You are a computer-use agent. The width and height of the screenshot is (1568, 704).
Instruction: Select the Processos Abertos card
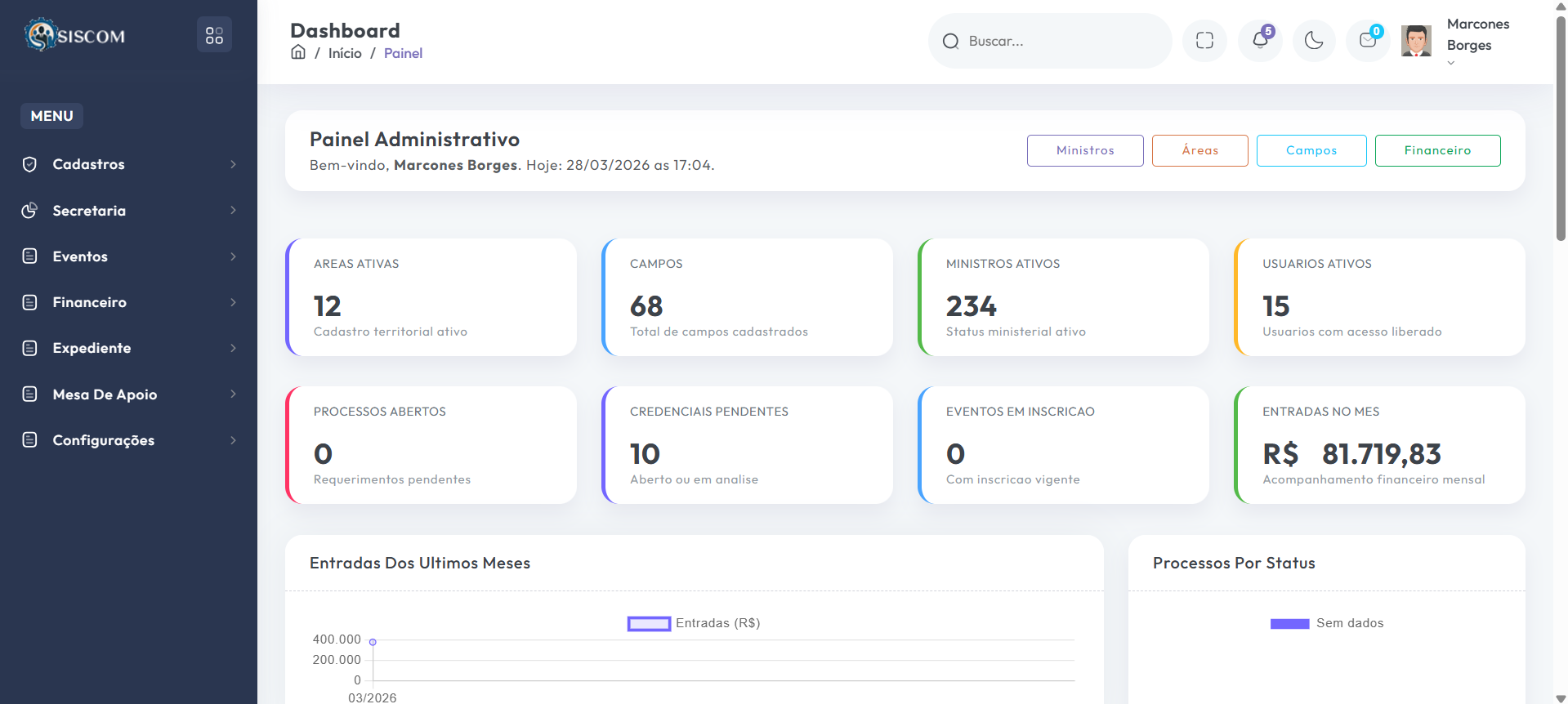click(431, 445)
